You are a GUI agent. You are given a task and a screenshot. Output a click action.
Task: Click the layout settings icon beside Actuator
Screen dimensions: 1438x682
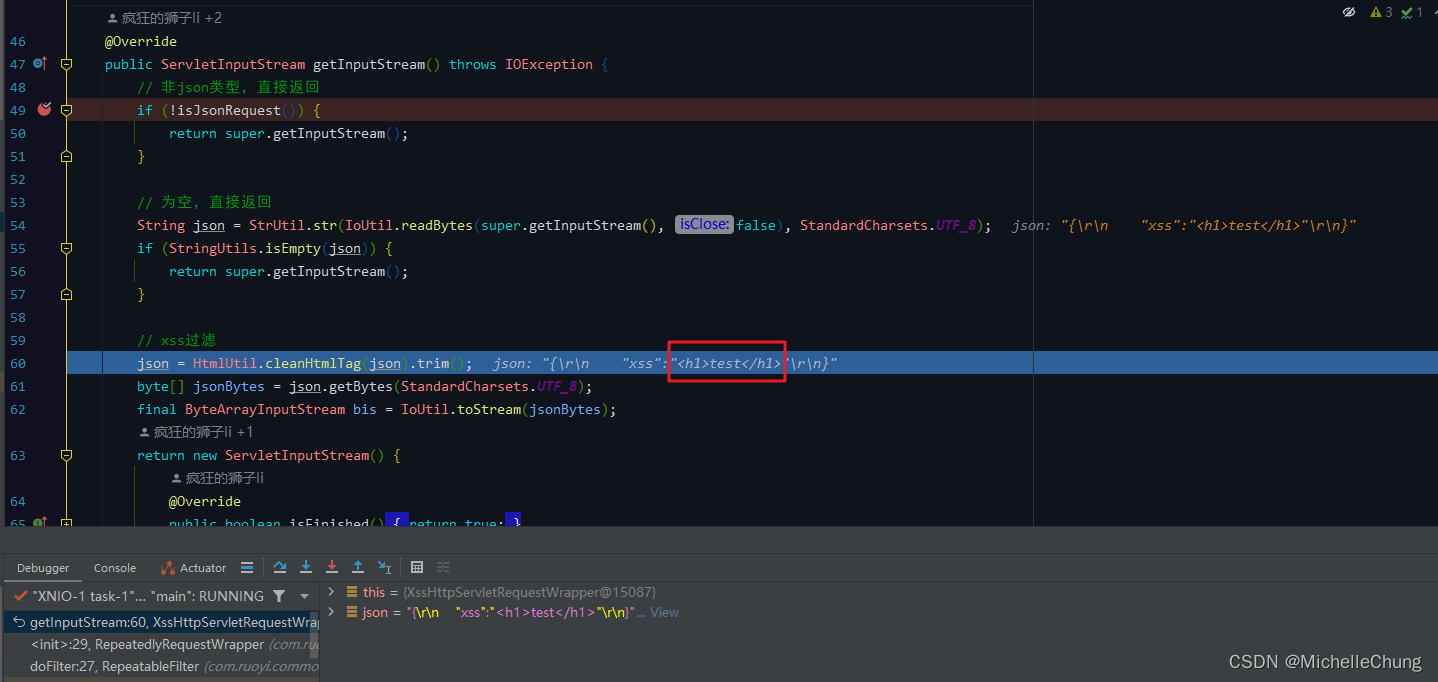pos(247,567)
